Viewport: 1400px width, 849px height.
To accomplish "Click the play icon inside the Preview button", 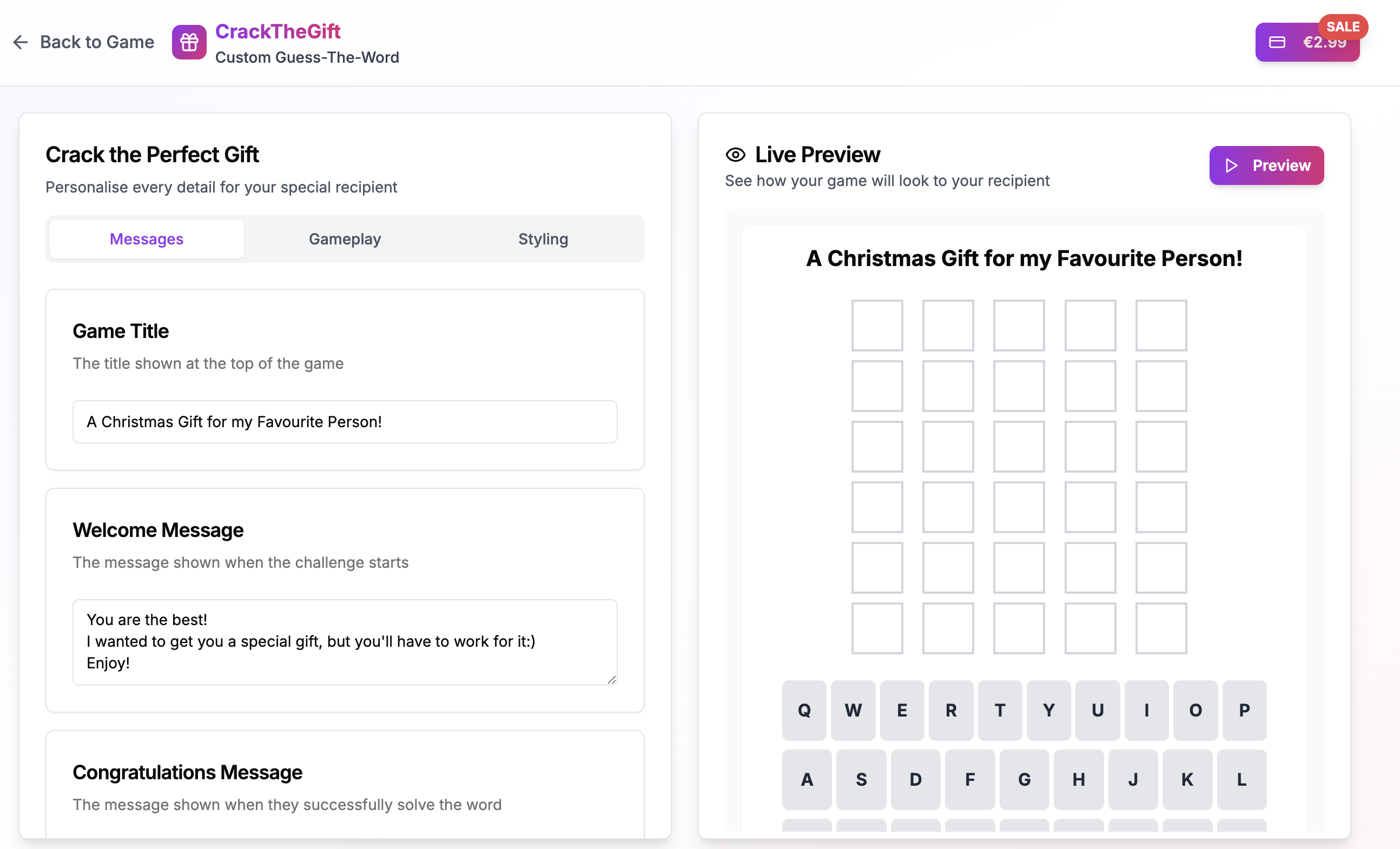I will [1232, 165].
